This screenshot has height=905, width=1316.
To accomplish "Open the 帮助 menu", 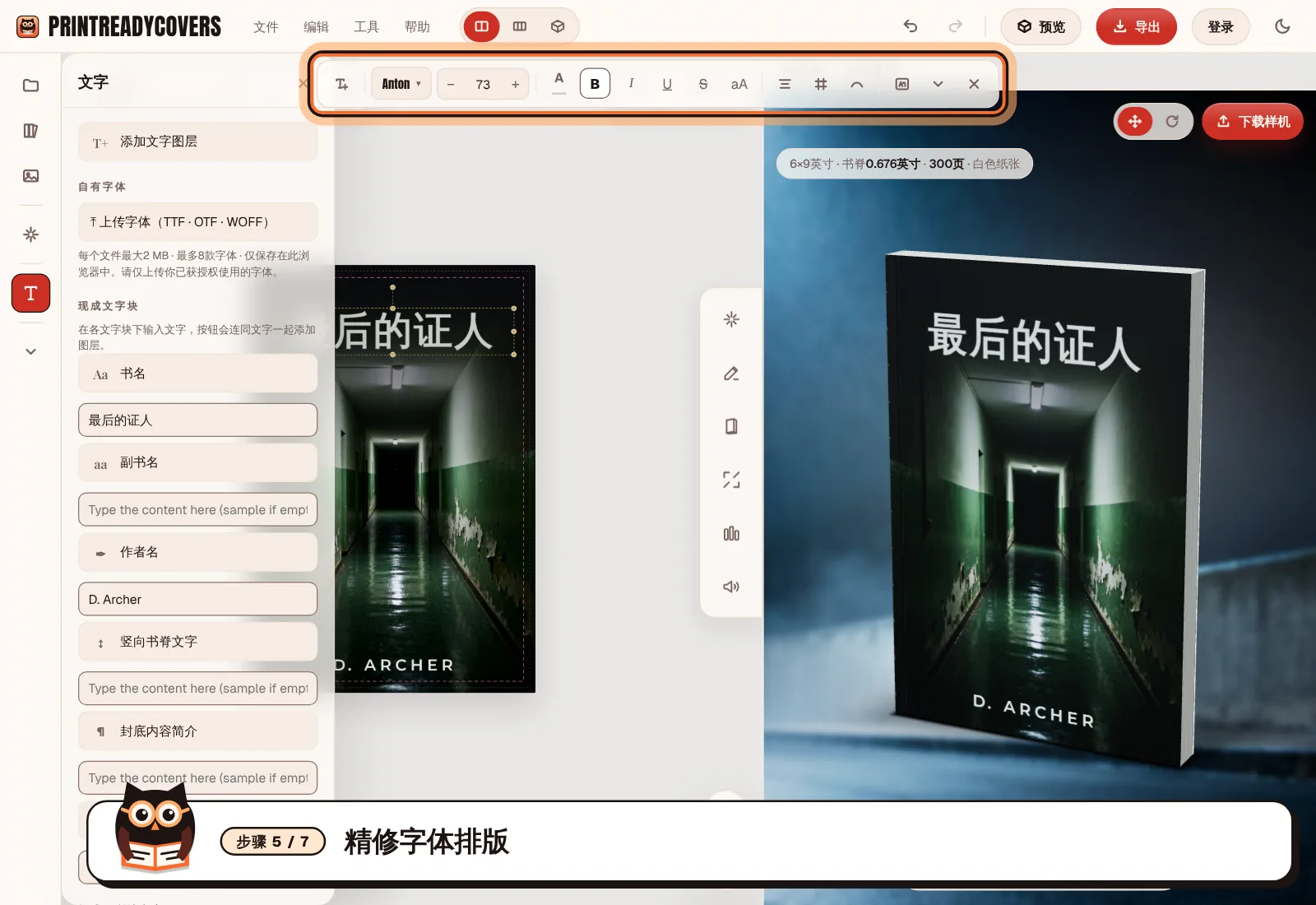I will (417, 27).
